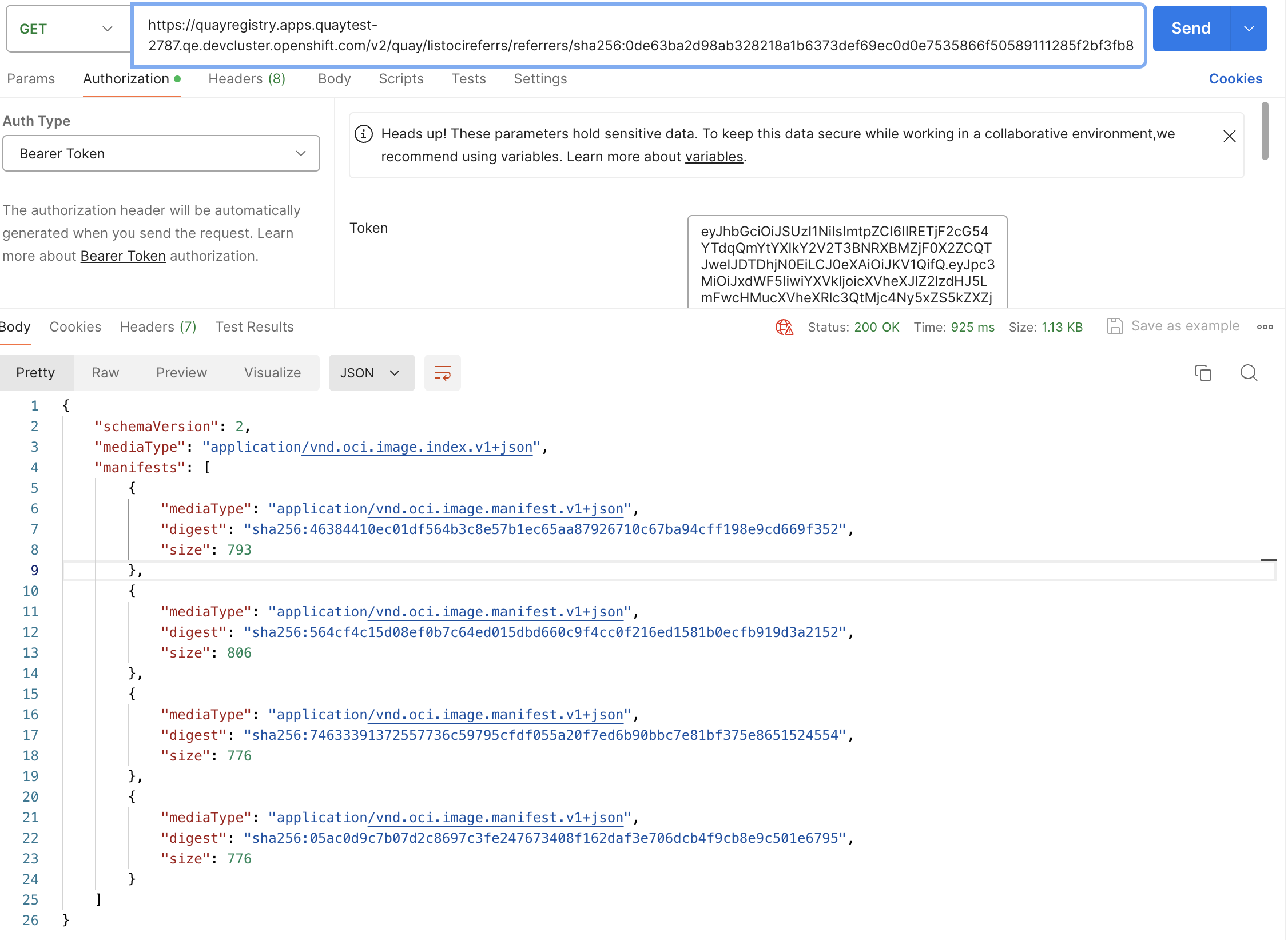Open the Headers (8) request tab
This screenshot has height=940, width=1288.
click(x=247, y=79)
